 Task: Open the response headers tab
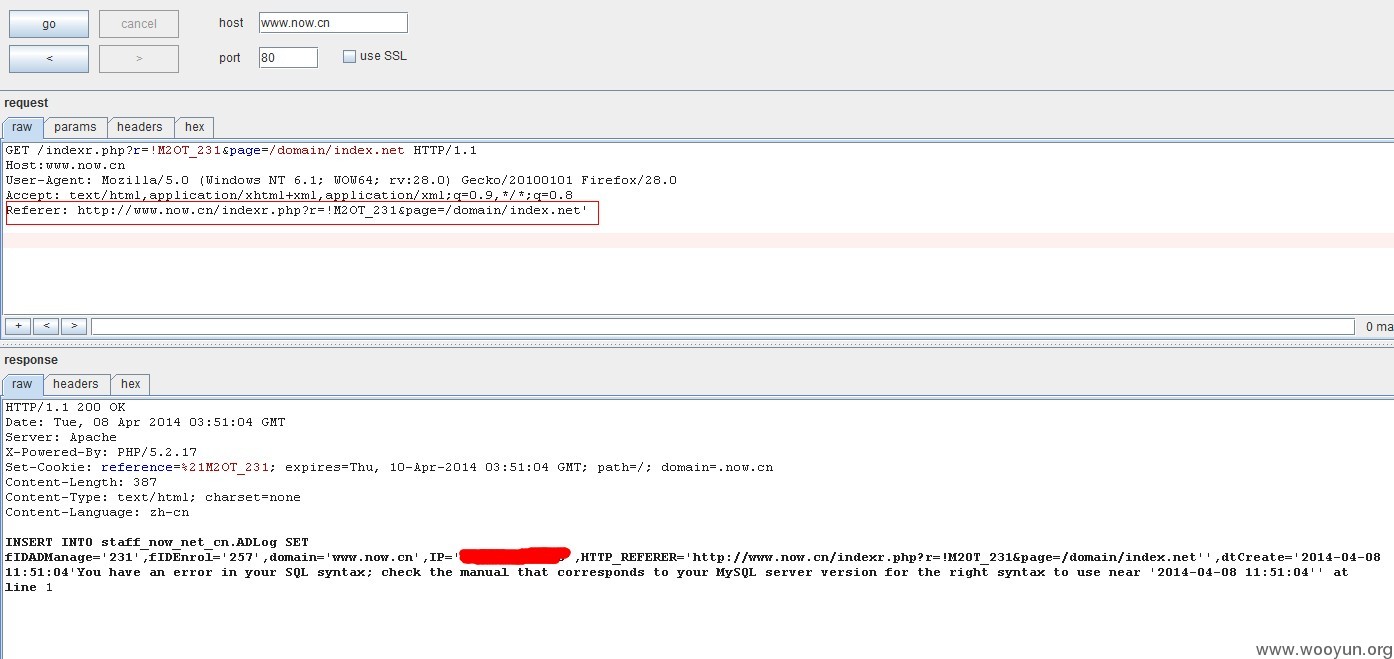pos(76,384)
